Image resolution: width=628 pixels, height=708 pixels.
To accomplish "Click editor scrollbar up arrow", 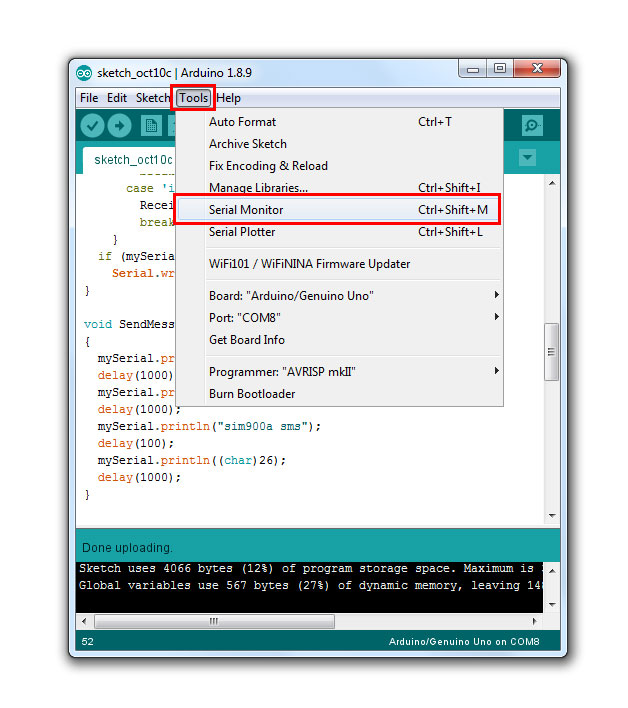I will (x=552, y=183).
